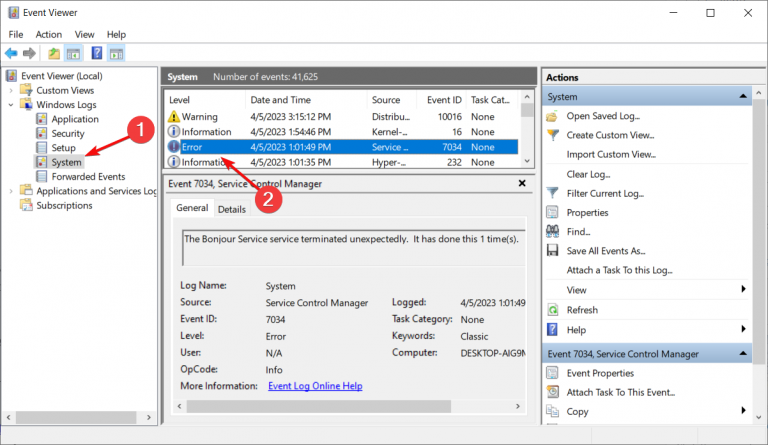
Task: Click Refresh in the Actions pane
Action: (x=582, y=310)
